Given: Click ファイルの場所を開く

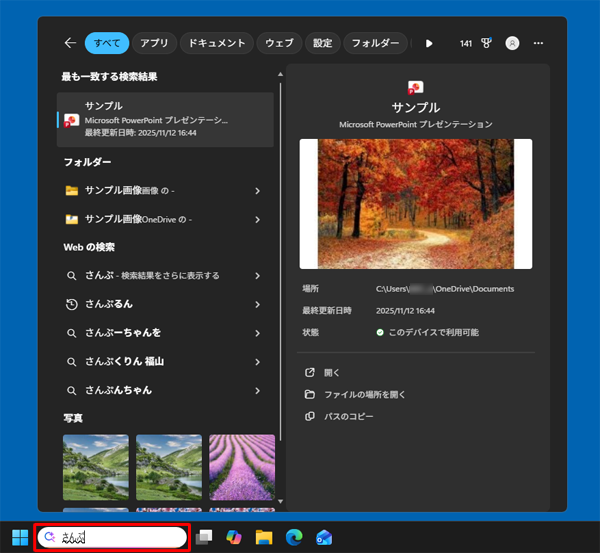Looking at the screenshot, I should (362, 394).
